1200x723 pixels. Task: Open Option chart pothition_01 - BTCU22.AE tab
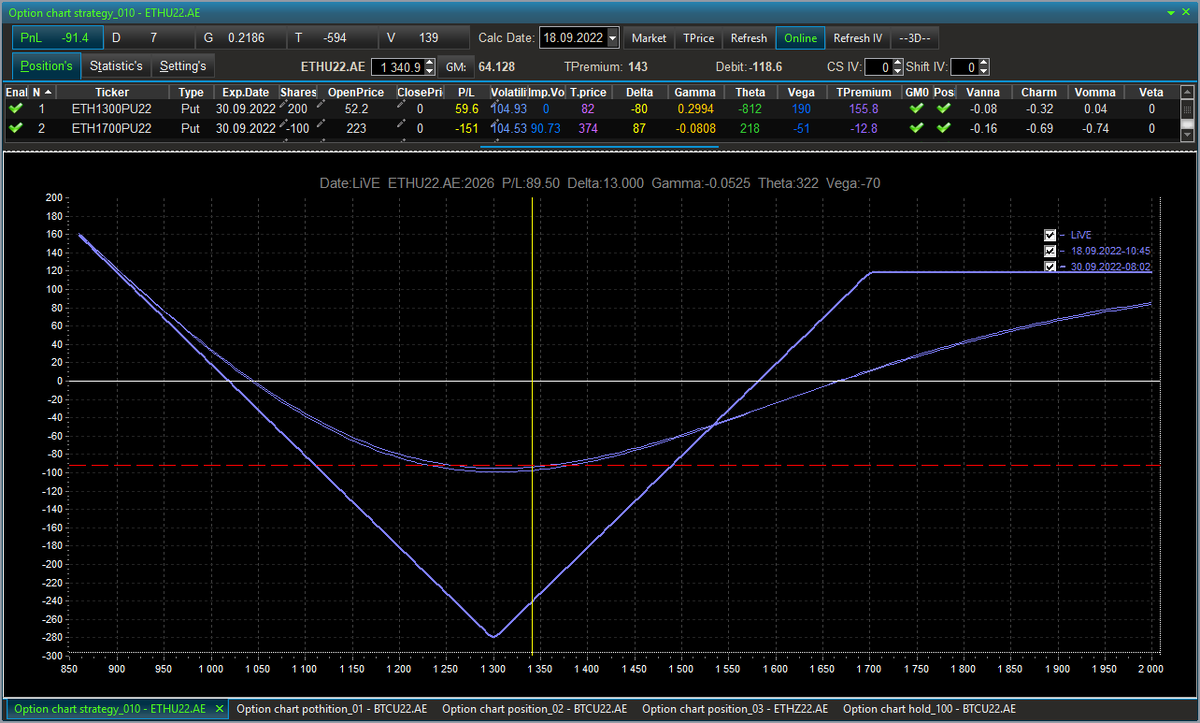331,708
